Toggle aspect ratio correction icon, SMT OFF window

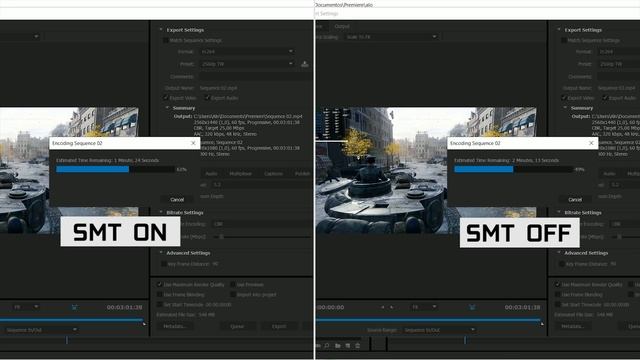click(x=472, y=307)
